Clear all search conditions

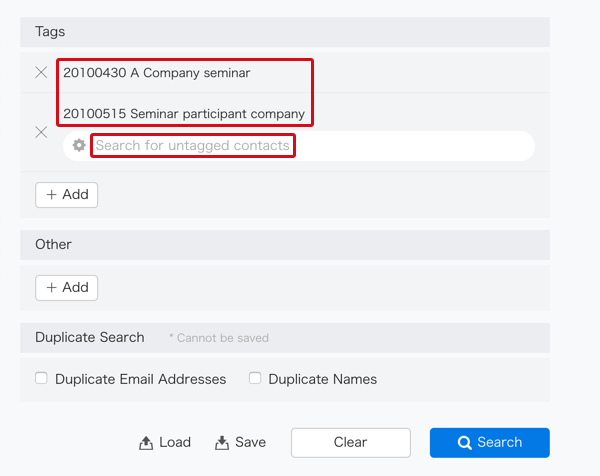coord(351,443)
